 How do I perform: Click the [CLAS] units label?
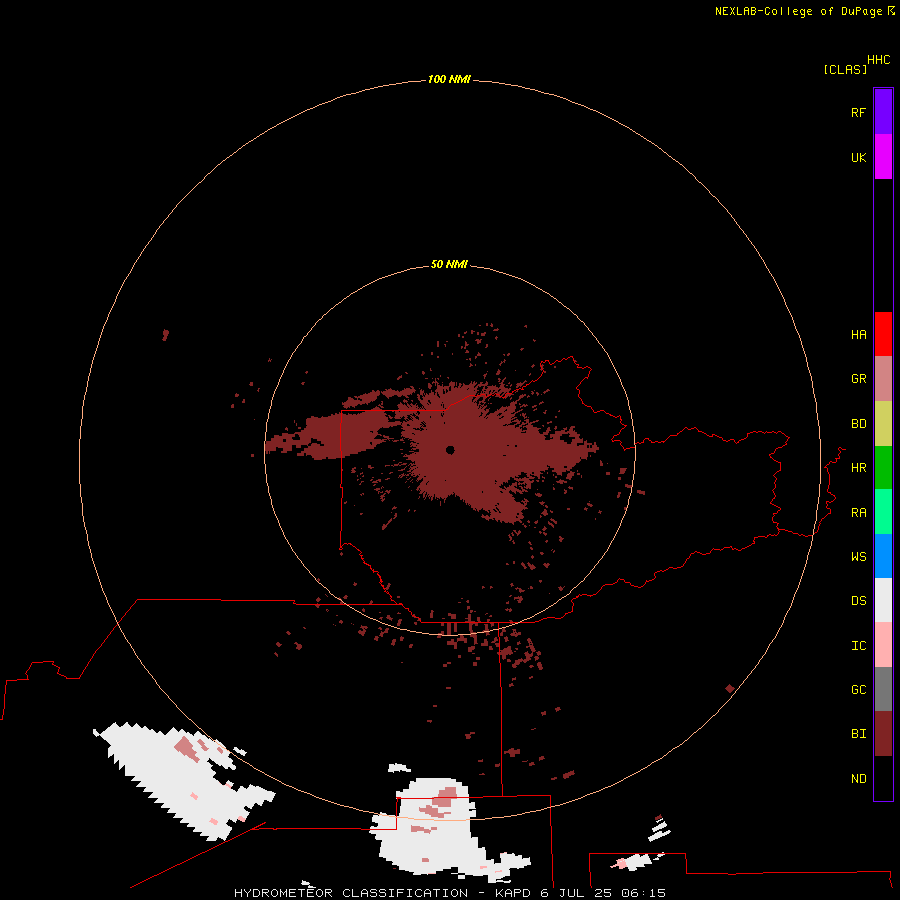click(x=845, y=69)
